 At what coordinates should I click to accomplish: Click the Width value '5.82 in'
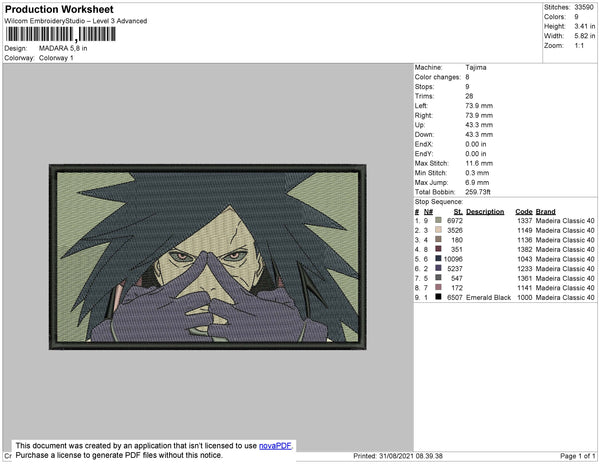pos(585,36)
